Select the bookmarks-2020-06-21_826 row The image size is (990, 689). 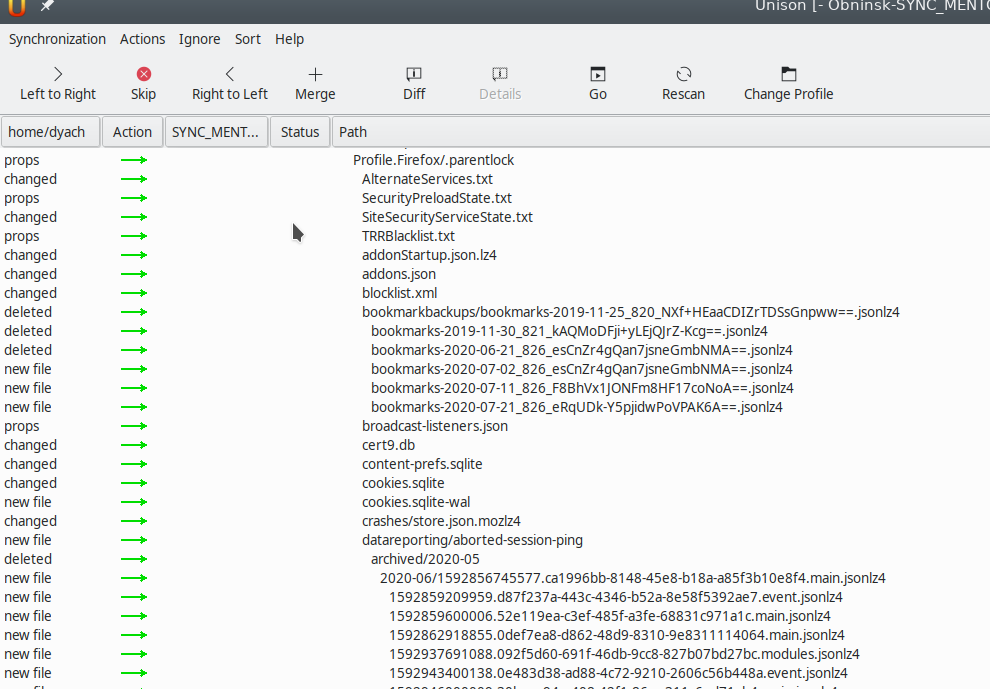495,350
